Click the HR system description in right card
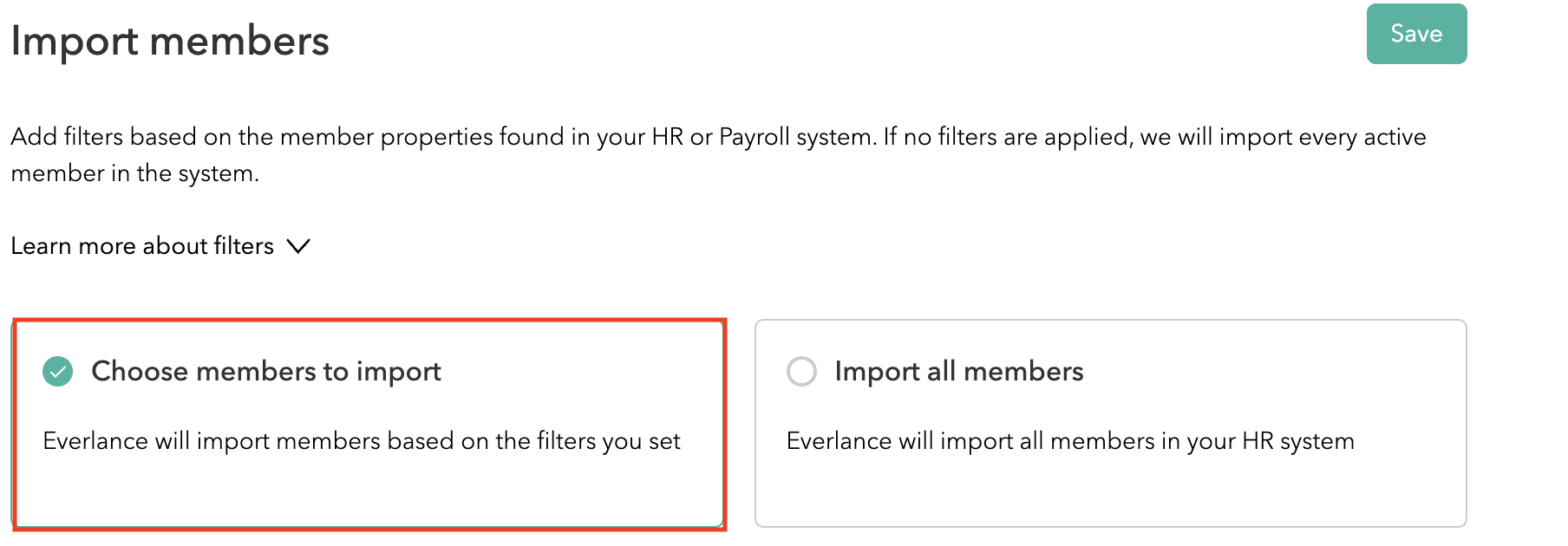This screenshot has width=1568, height=546. 1069,441
